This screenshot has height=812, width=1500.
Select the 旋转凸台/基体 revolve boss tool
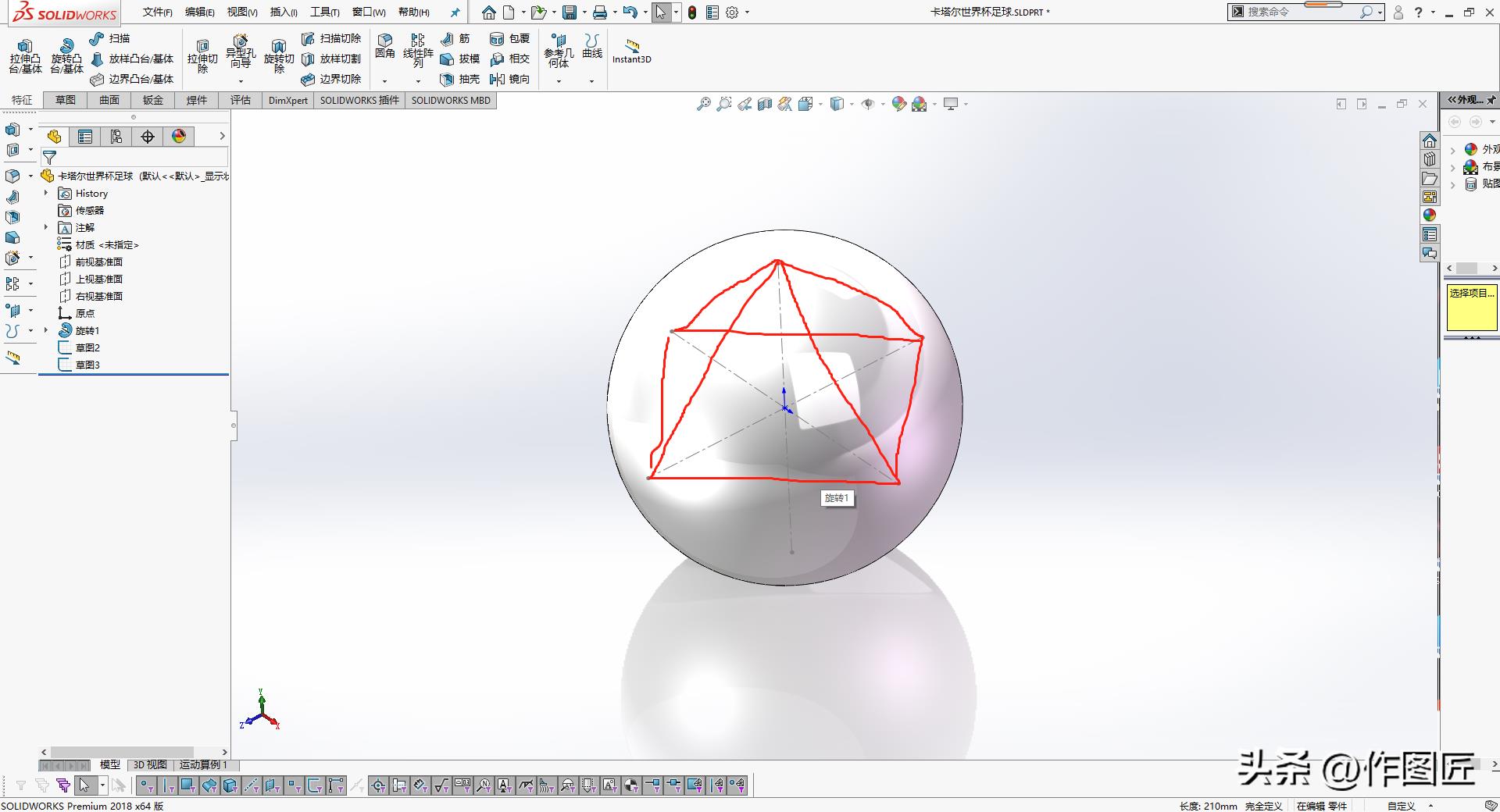click(66, 55)
